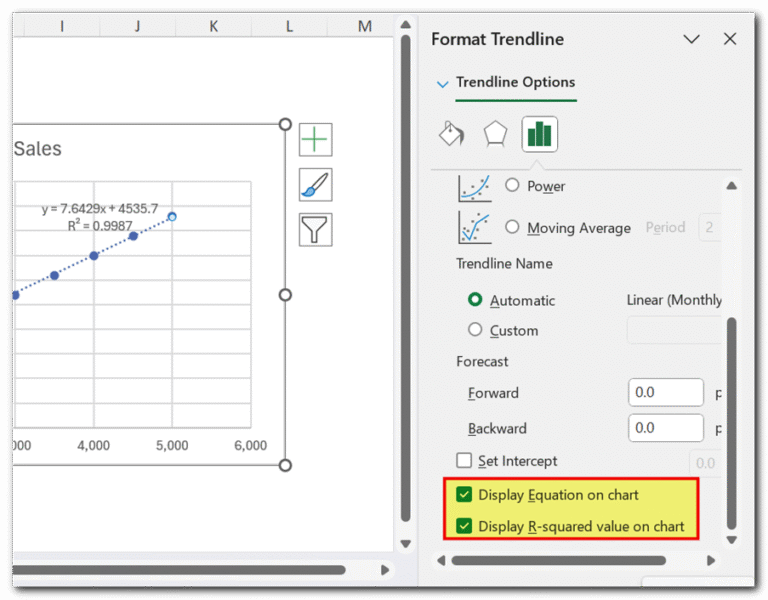Click the pane's horizontal scroll left arrow
Screen dimensions: 768x600
[441, 560]
